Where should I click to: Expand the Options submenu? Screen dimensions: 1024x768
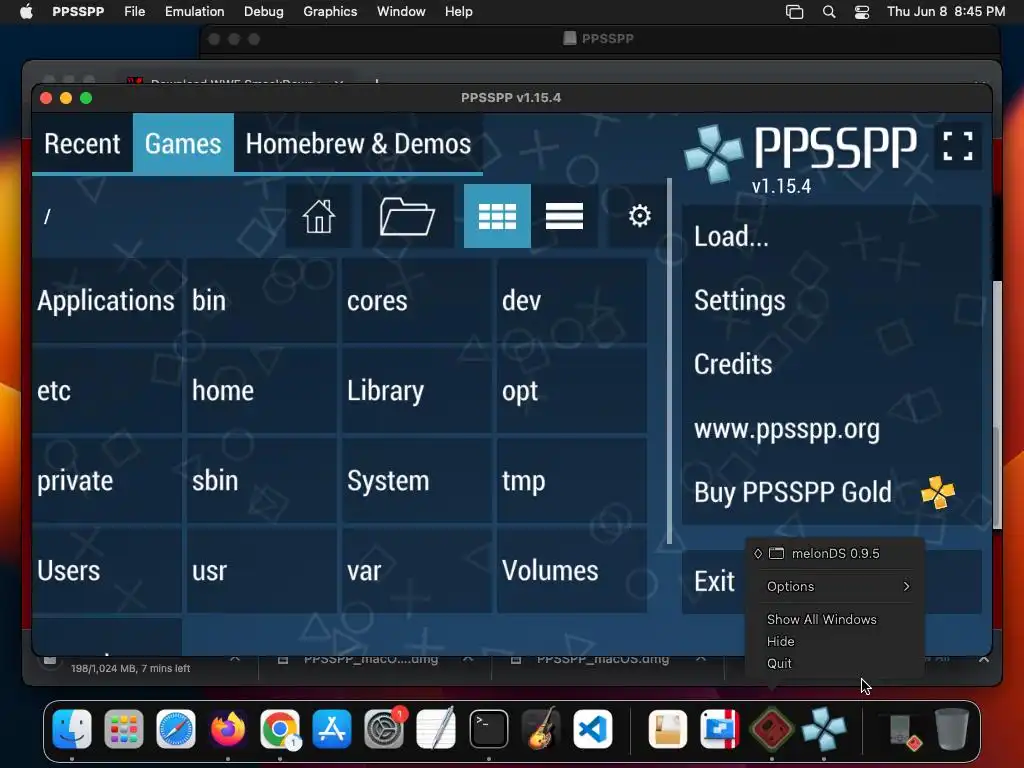[x=835, y=586]
